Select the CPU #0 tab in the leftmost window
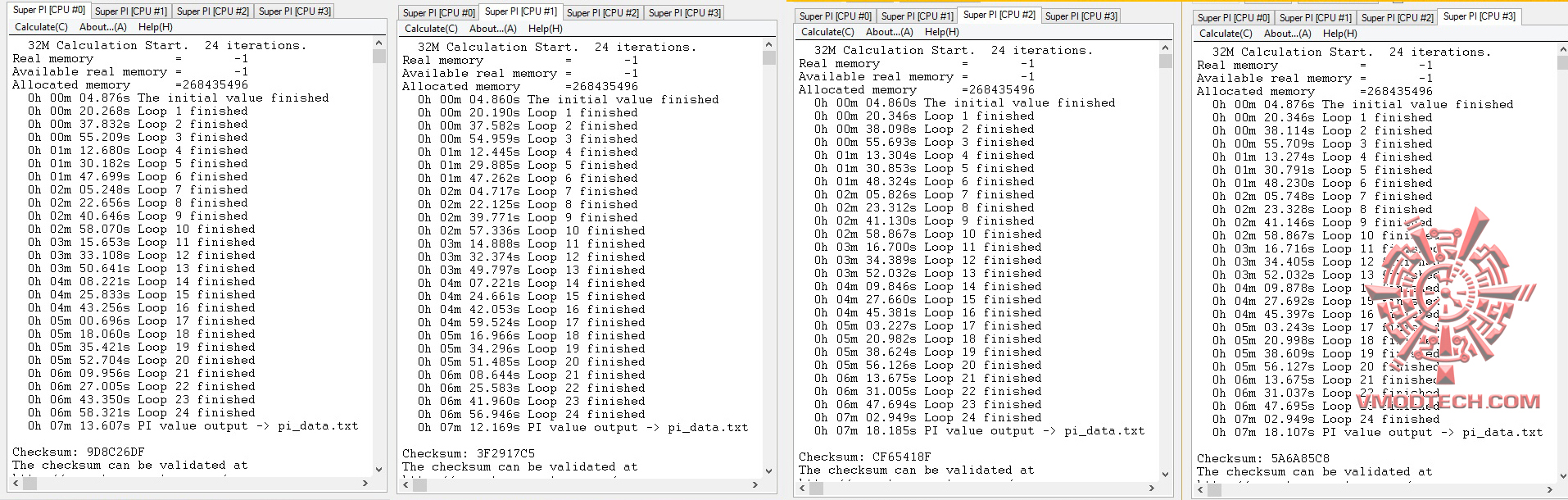This screenshot has width=1568, height=500. 48,10
